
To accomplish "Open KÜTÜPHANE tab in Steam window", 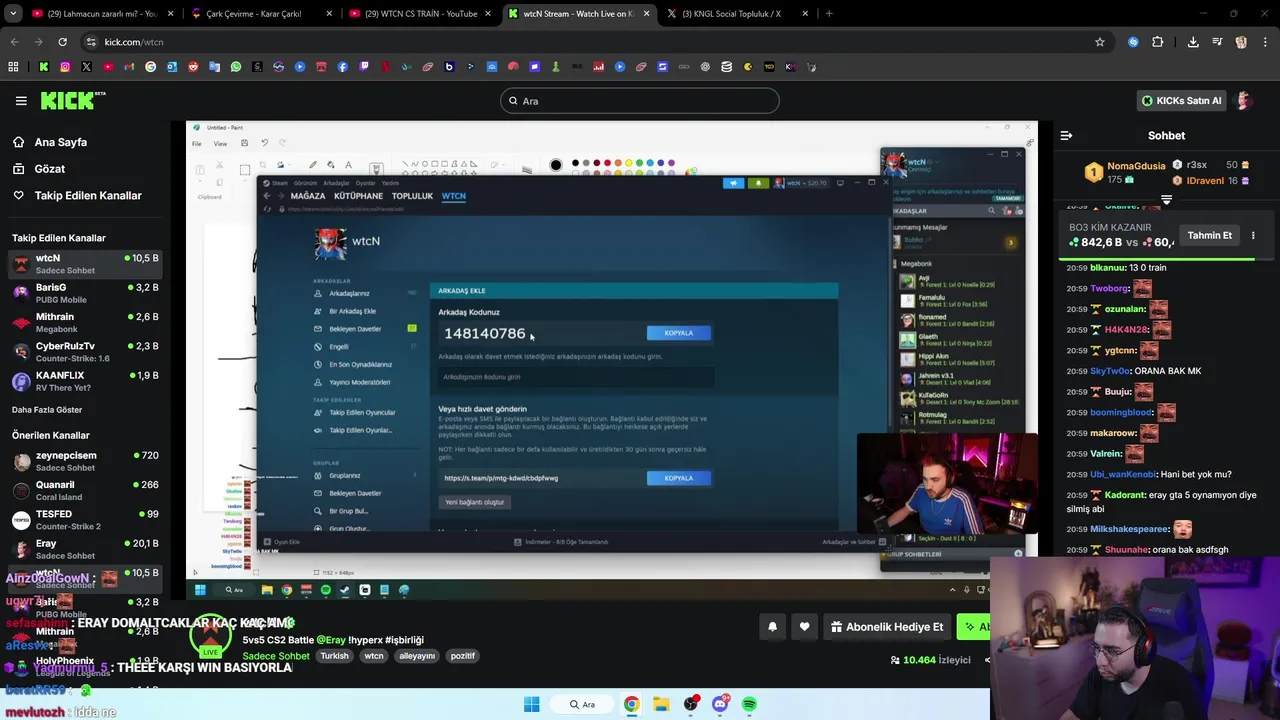I will 358,196.
